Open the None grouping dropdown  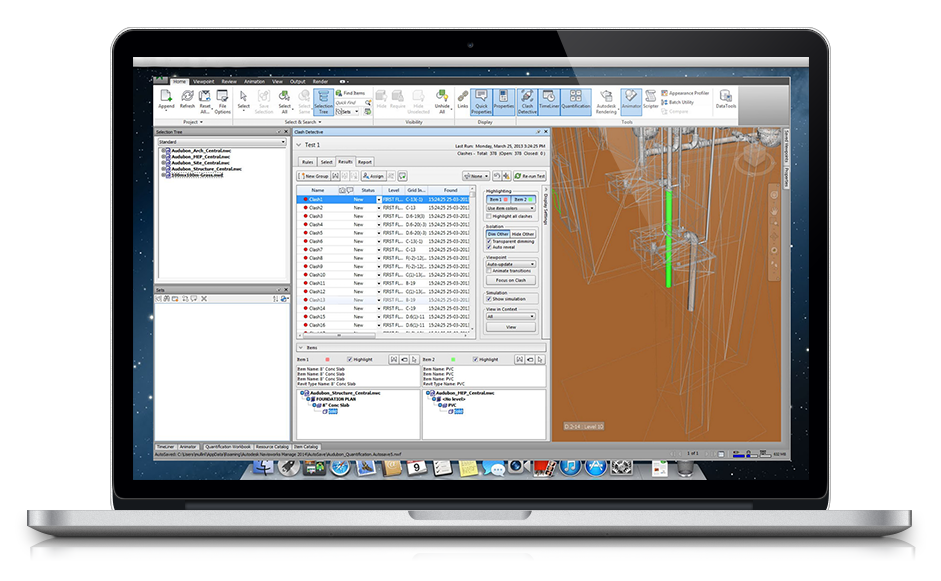pos(476,176)
